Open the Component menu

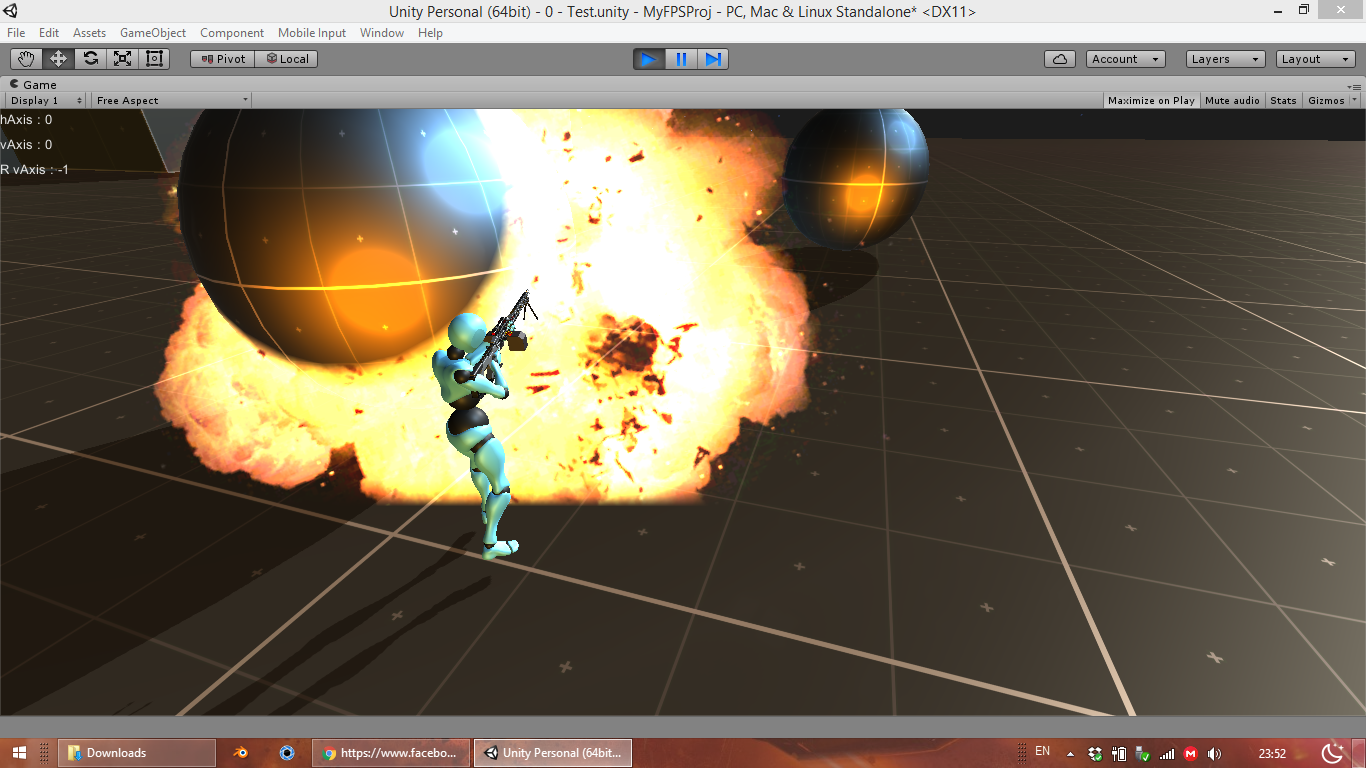point(232,33)
